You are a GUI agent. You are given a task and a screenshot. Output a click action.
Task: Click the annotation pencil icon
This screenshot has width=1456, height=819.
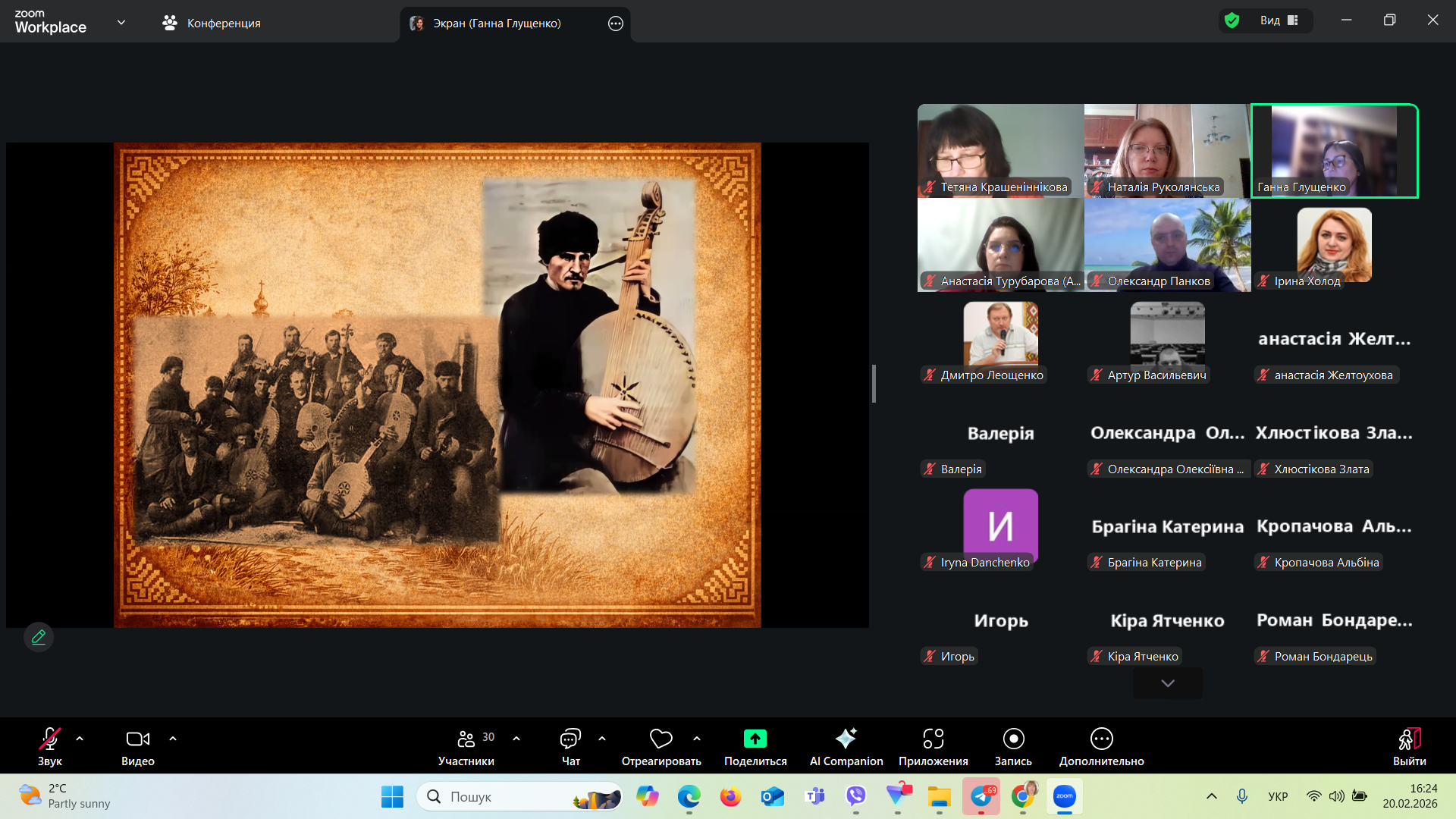(39, 637)
